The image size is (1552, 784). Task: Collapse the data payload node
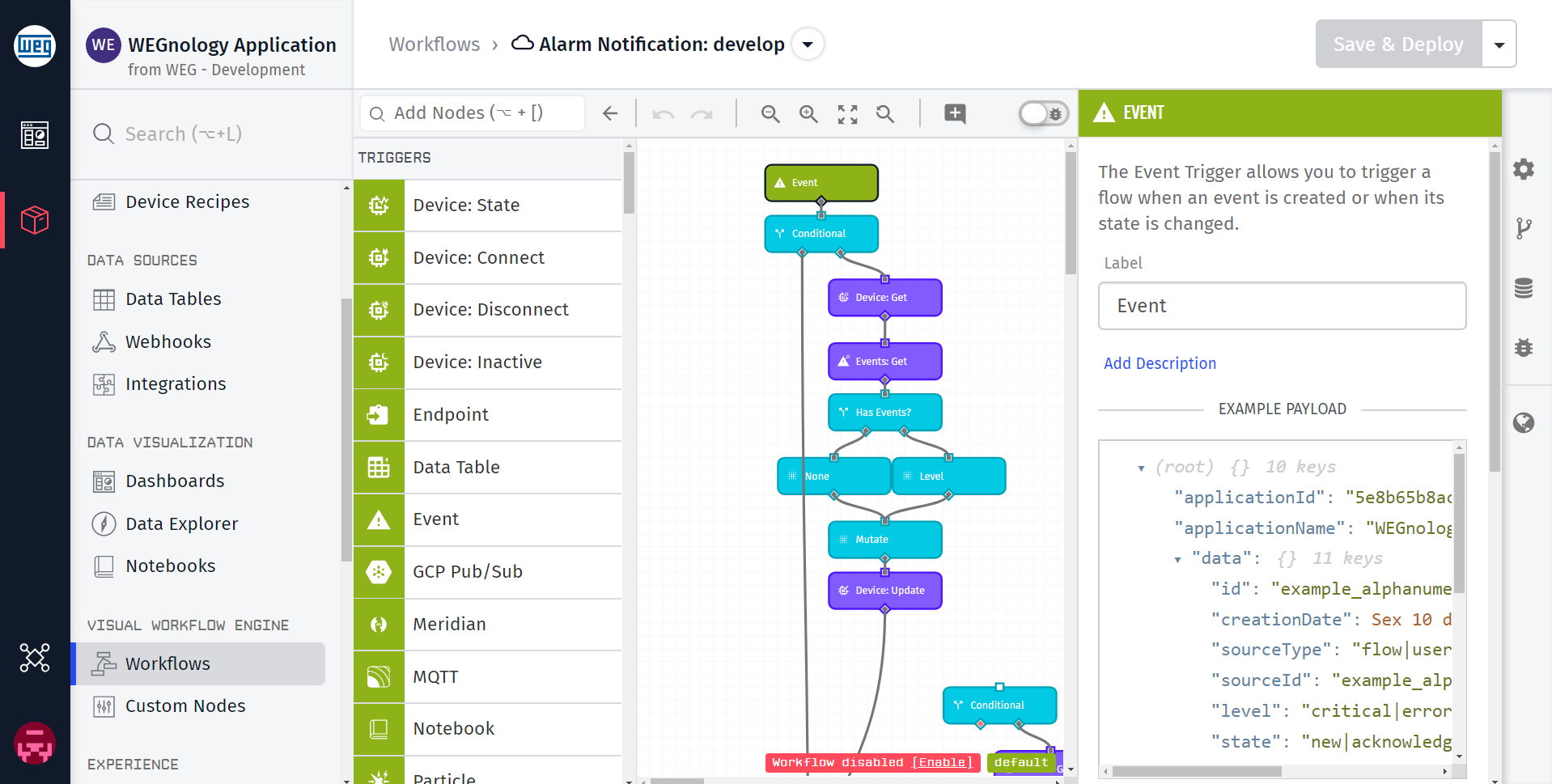point(1177,560)
